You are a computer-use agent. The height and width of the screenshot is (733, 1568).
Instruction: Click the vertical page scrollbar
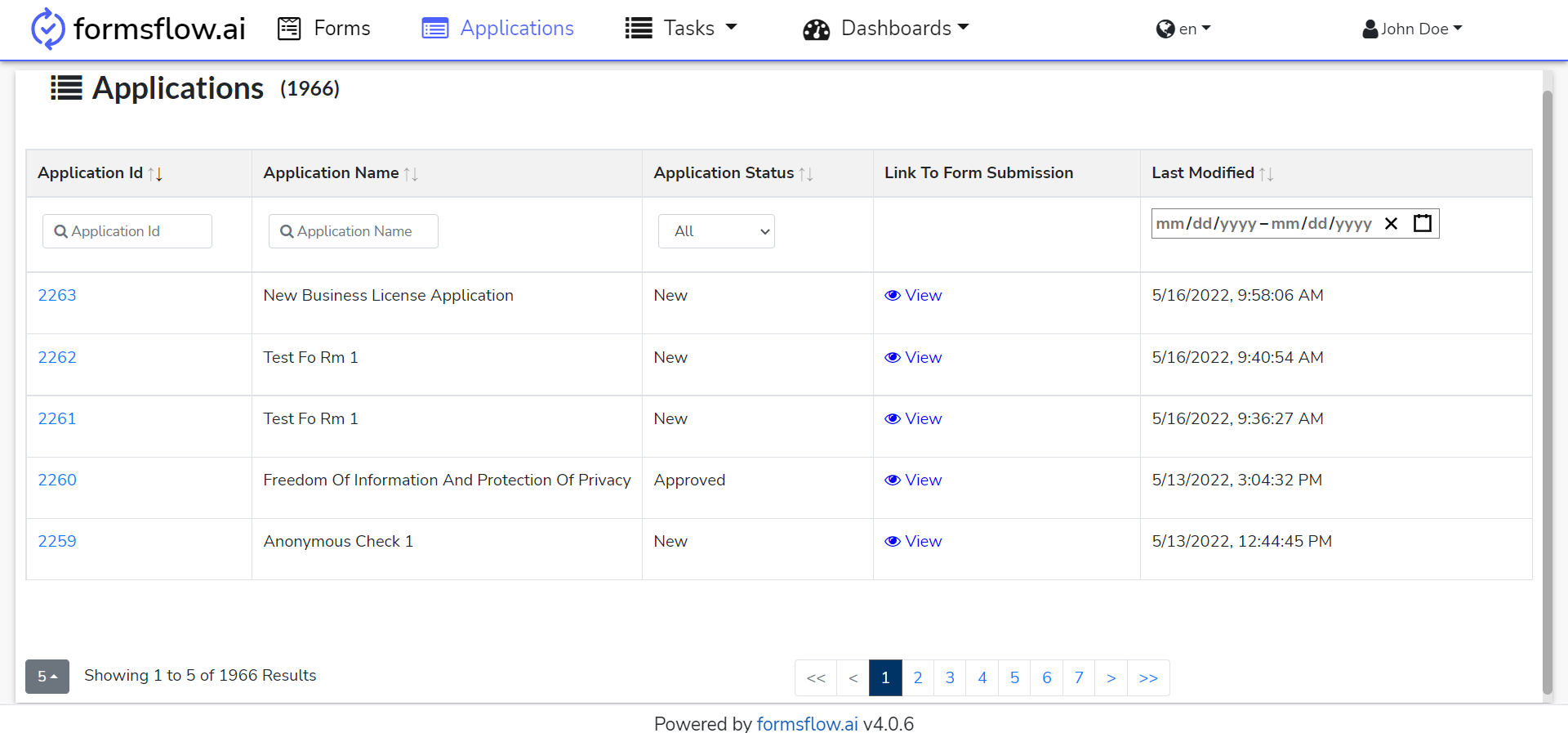[1547, 392]
